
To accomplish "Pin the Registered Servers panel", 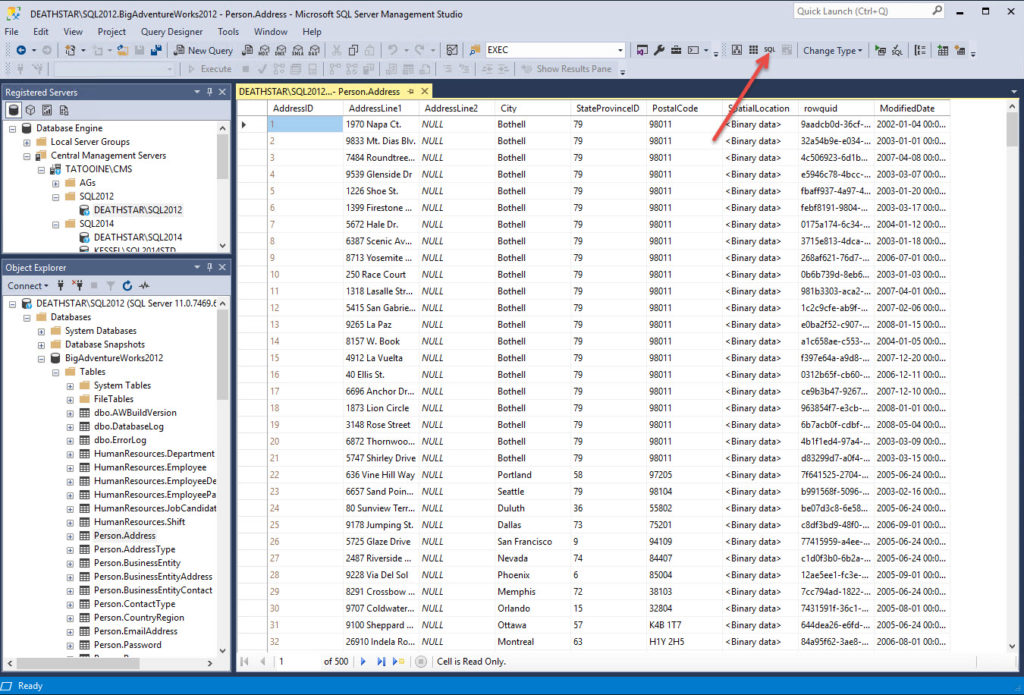I will point(210,91).
